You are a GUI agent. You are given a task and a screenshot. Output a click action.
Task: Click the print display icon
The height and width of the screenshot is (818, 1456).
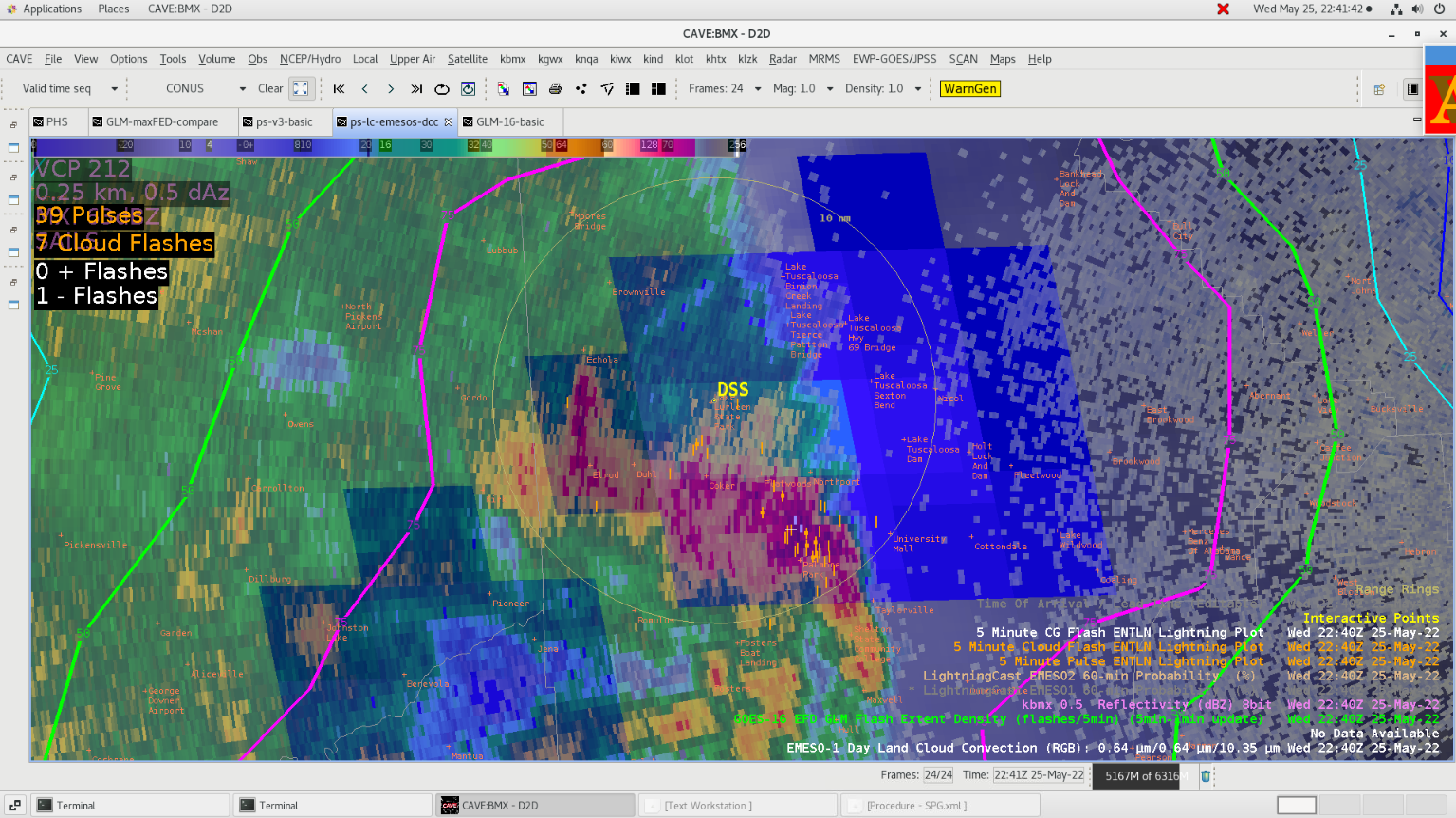point(555,88)
